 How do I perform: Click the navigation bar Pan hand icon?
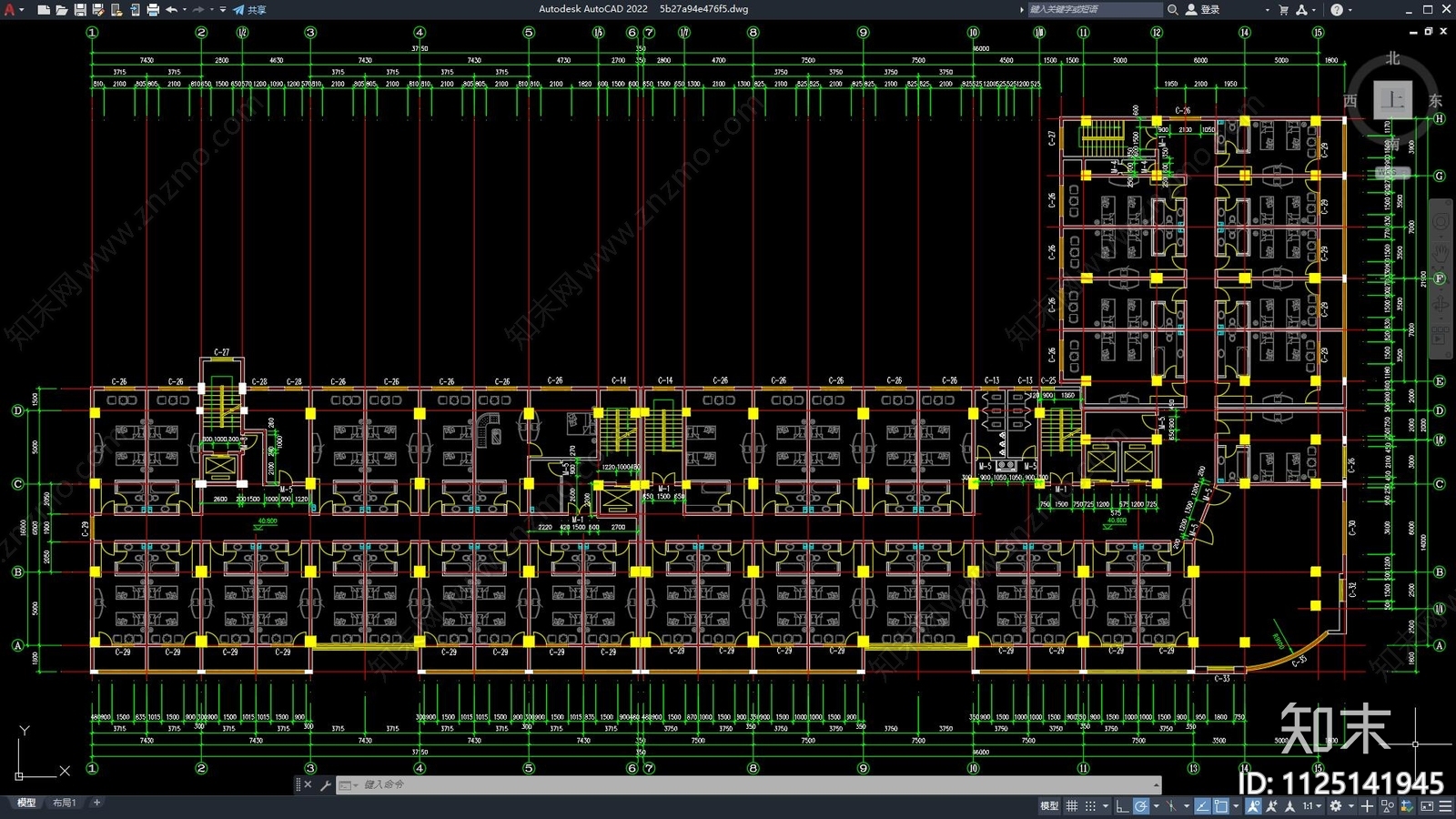point(1441,252)
